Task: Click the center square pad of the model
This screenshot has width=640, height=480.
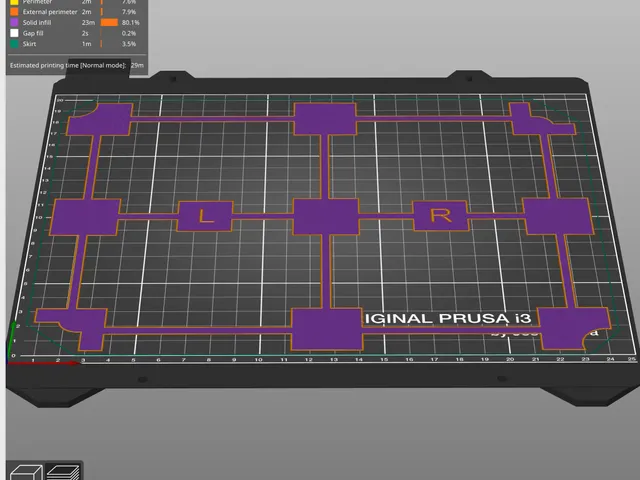Action: (326, 216)
